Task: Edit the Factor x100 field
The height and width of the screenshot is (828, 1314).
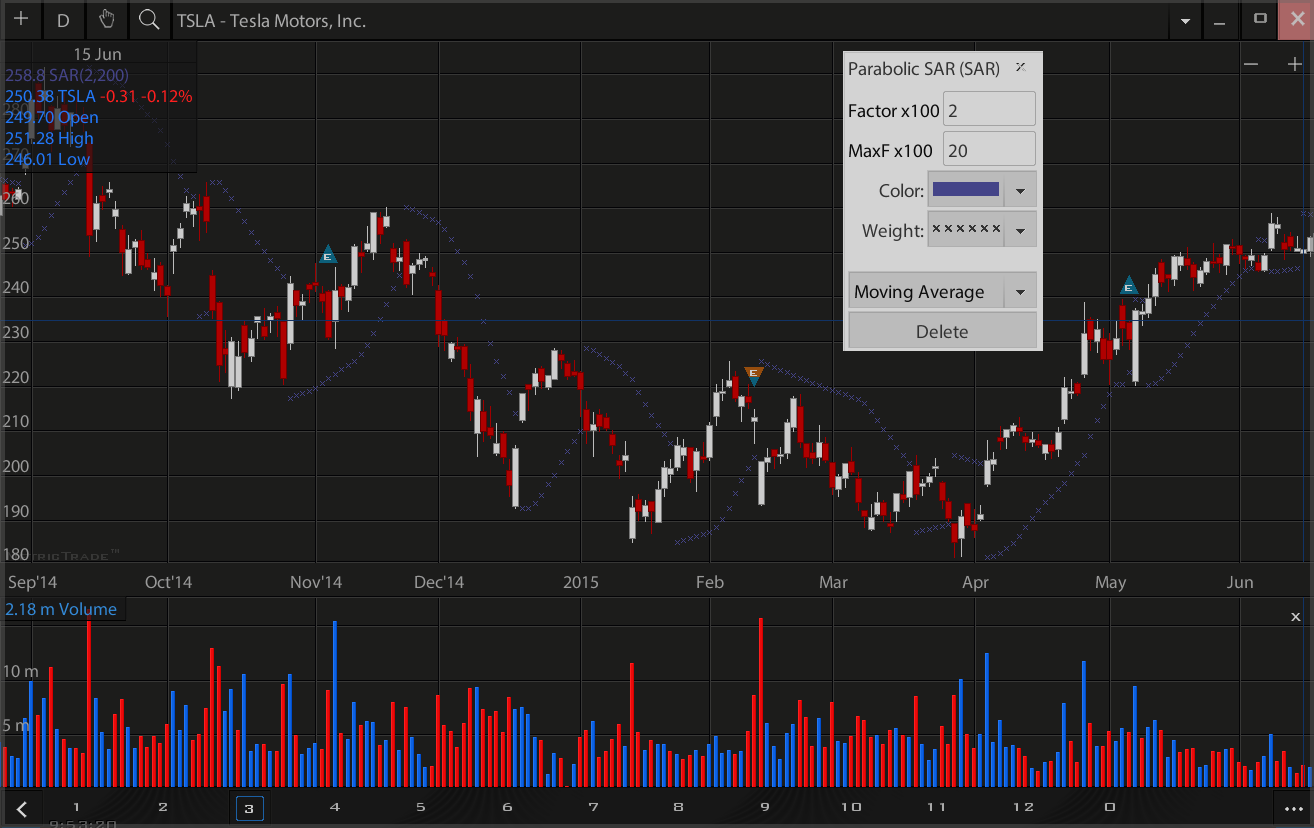Action: 989,110
